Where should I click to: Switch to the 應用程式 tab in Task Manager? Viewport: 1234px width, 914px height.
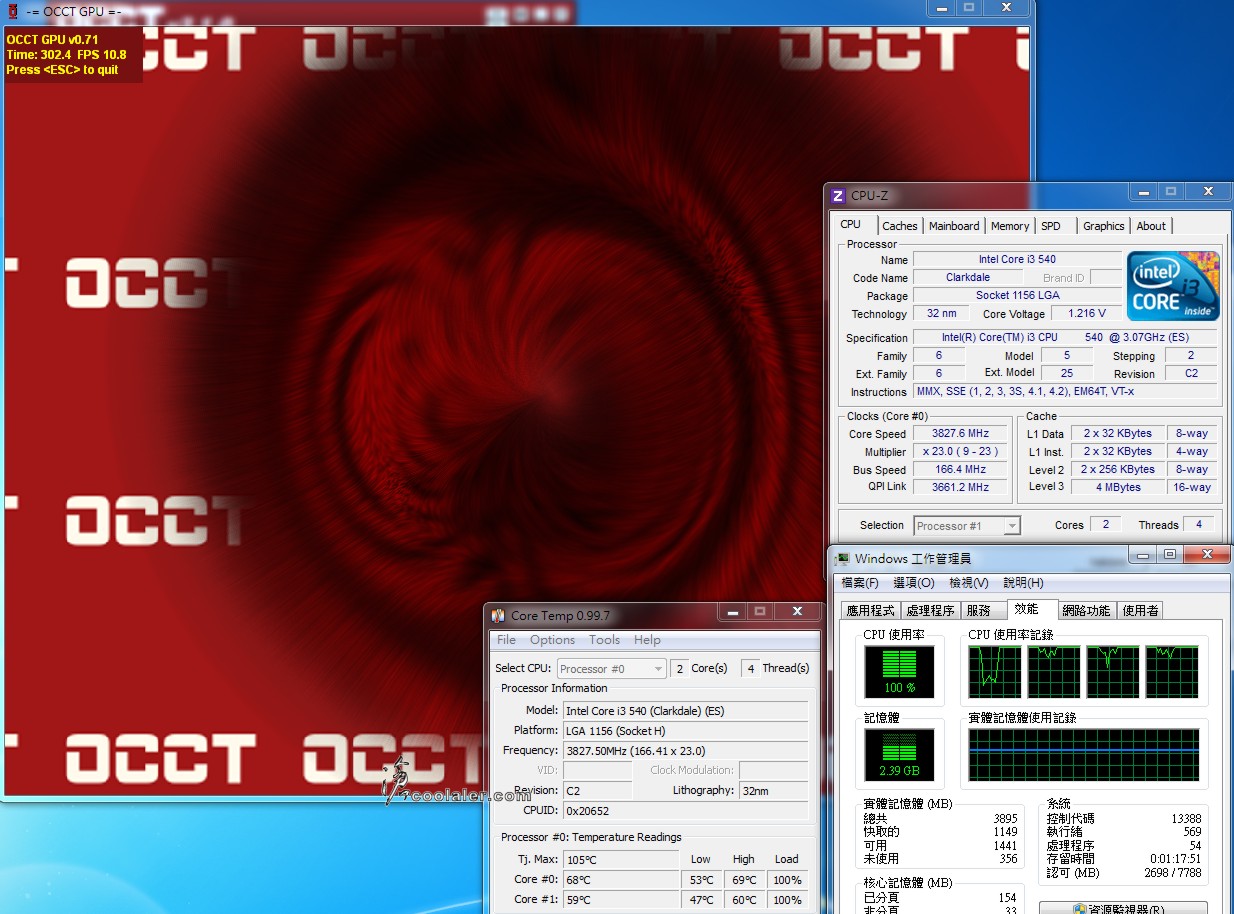click(870, 610)
